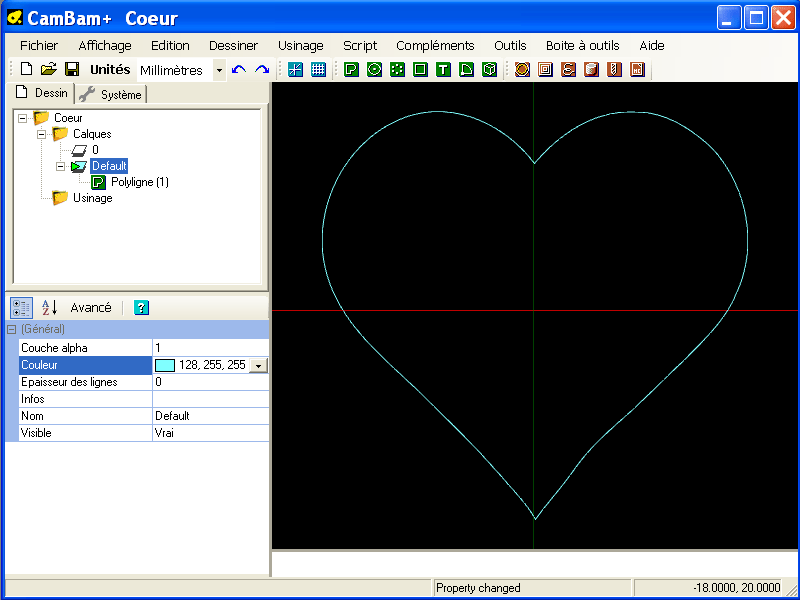
Task: Click the orange NC file icon
Action: (x=637, y=69)
